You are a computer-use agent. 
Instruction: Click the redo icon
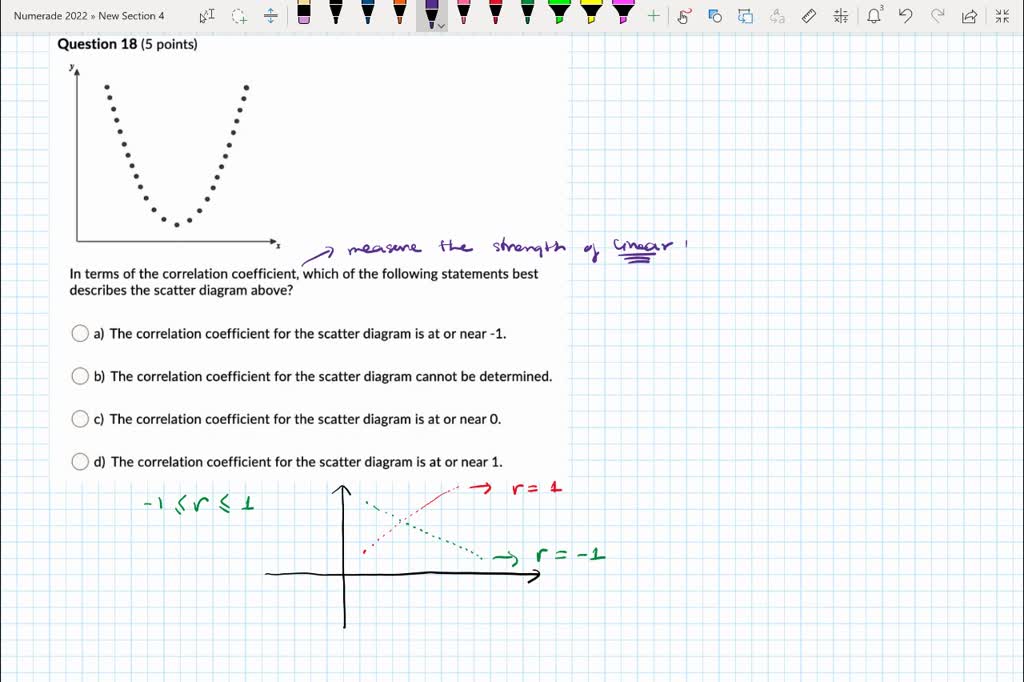[938, 16]
